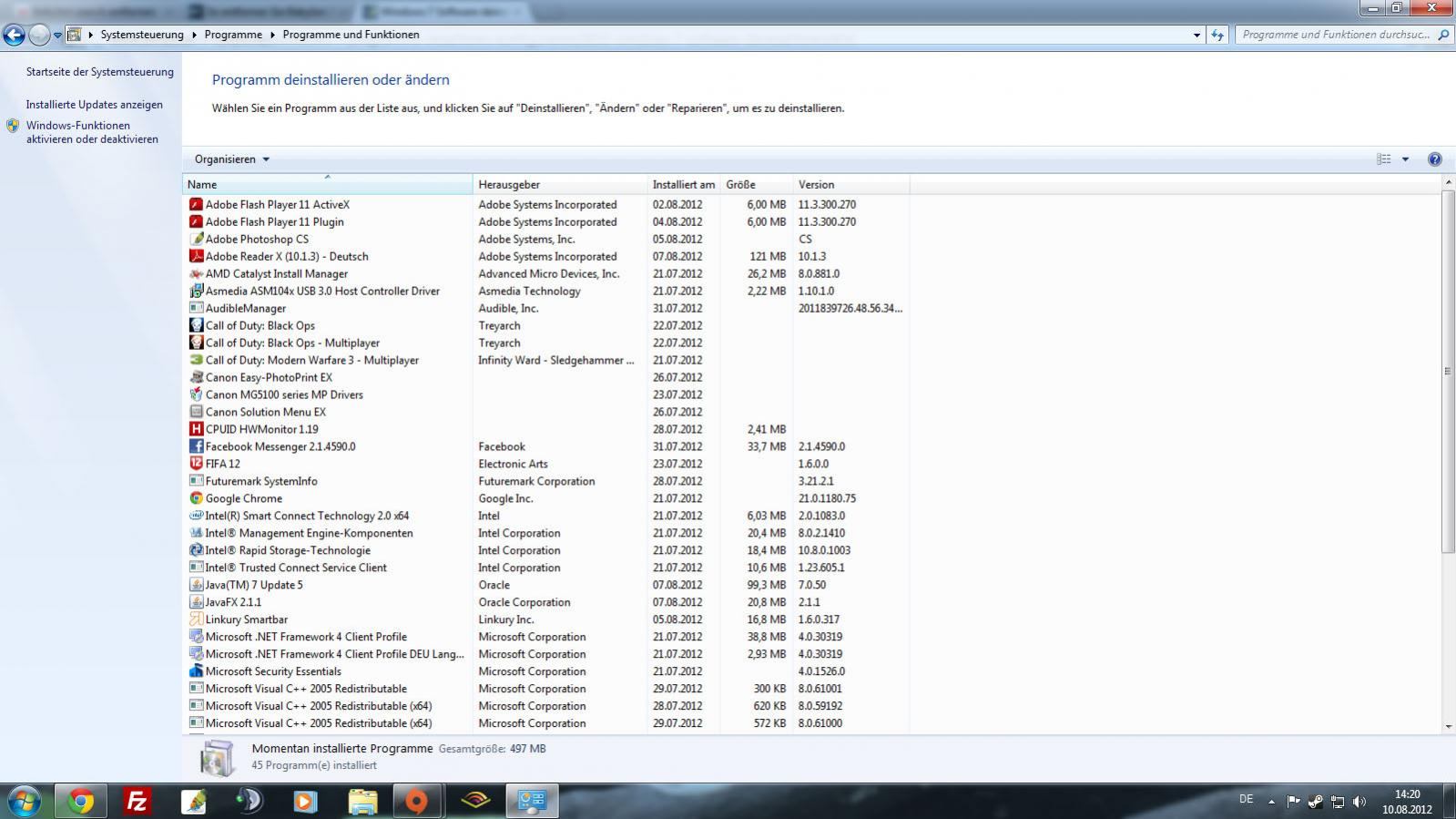Sort by Größe column header
The width and height of the screenshot is (1456, 819).
[757, 185]
